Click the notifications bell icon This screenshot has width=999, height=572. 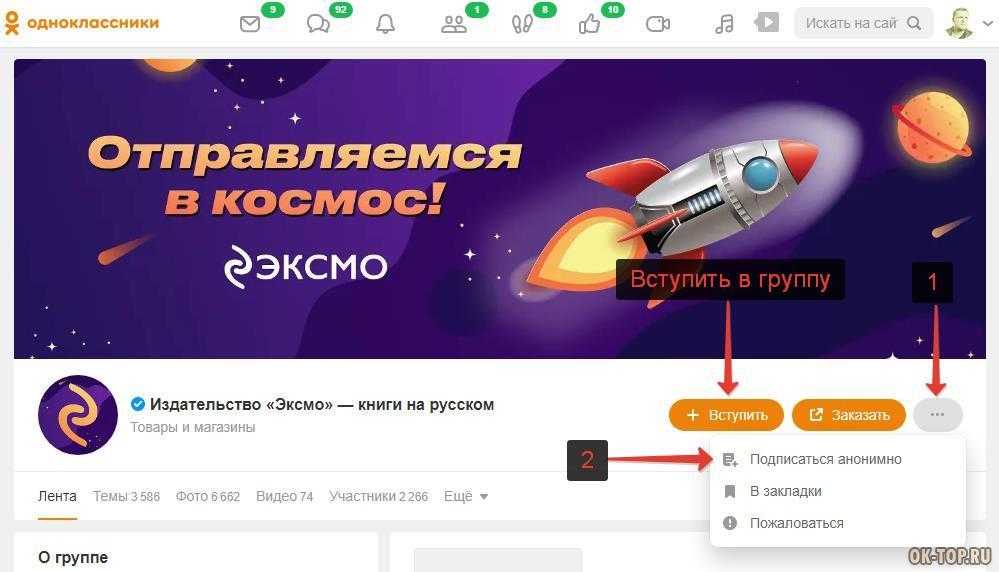tap(385, 24)
